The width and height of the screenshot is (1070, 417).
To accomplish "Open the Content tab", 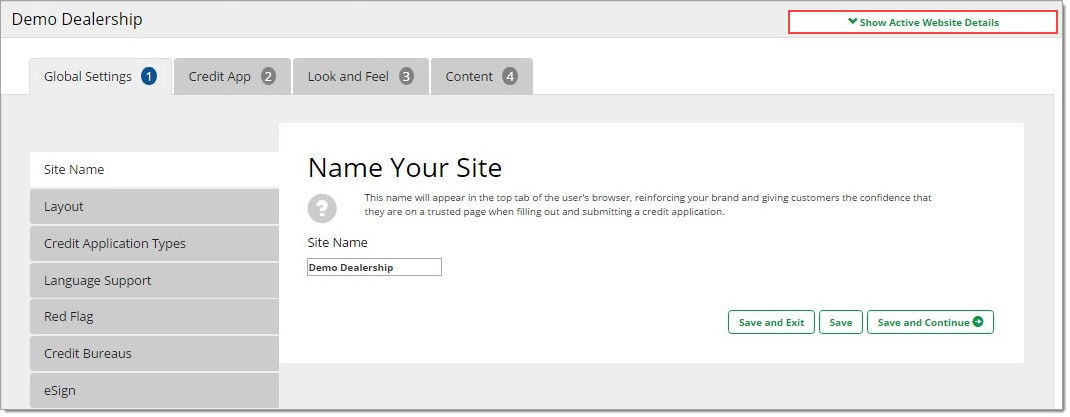I will 469,76.
